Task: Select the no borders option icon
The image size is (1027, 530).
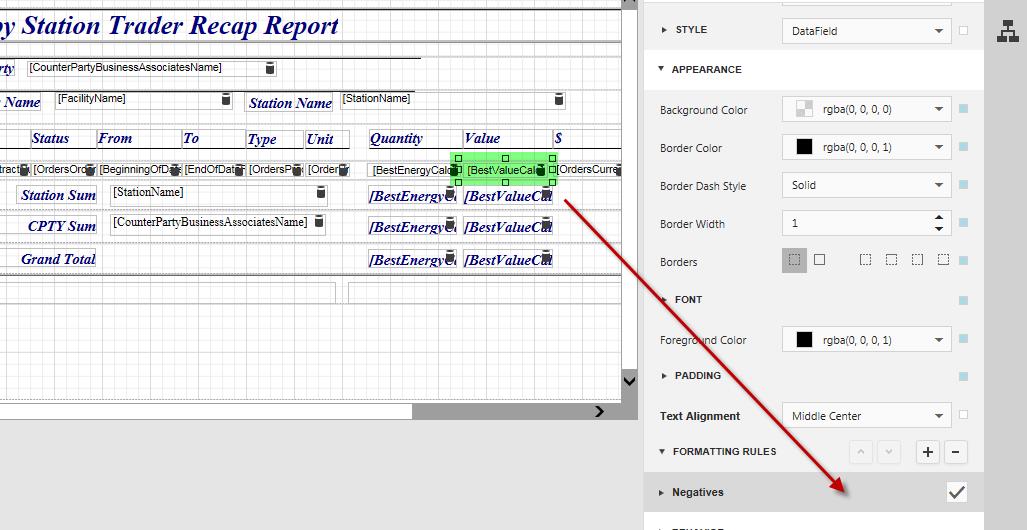Action: pos(794,260)
